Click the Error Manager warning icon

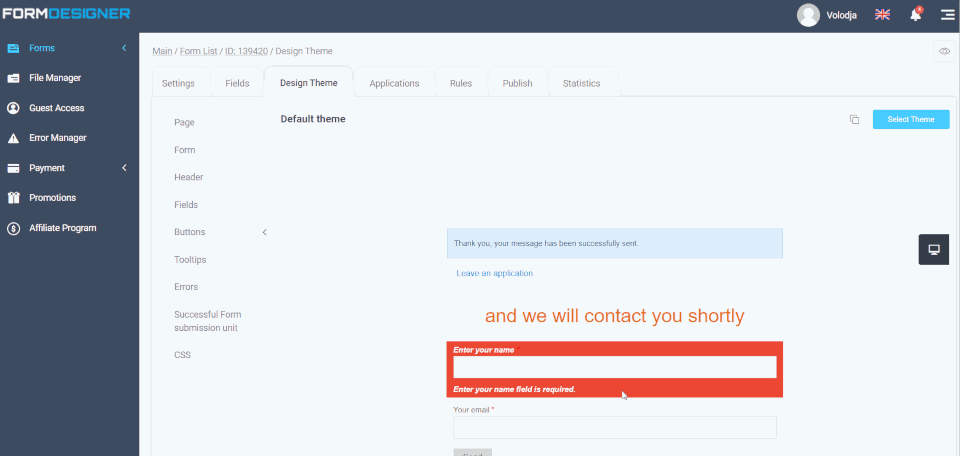[x=13, y=138]
